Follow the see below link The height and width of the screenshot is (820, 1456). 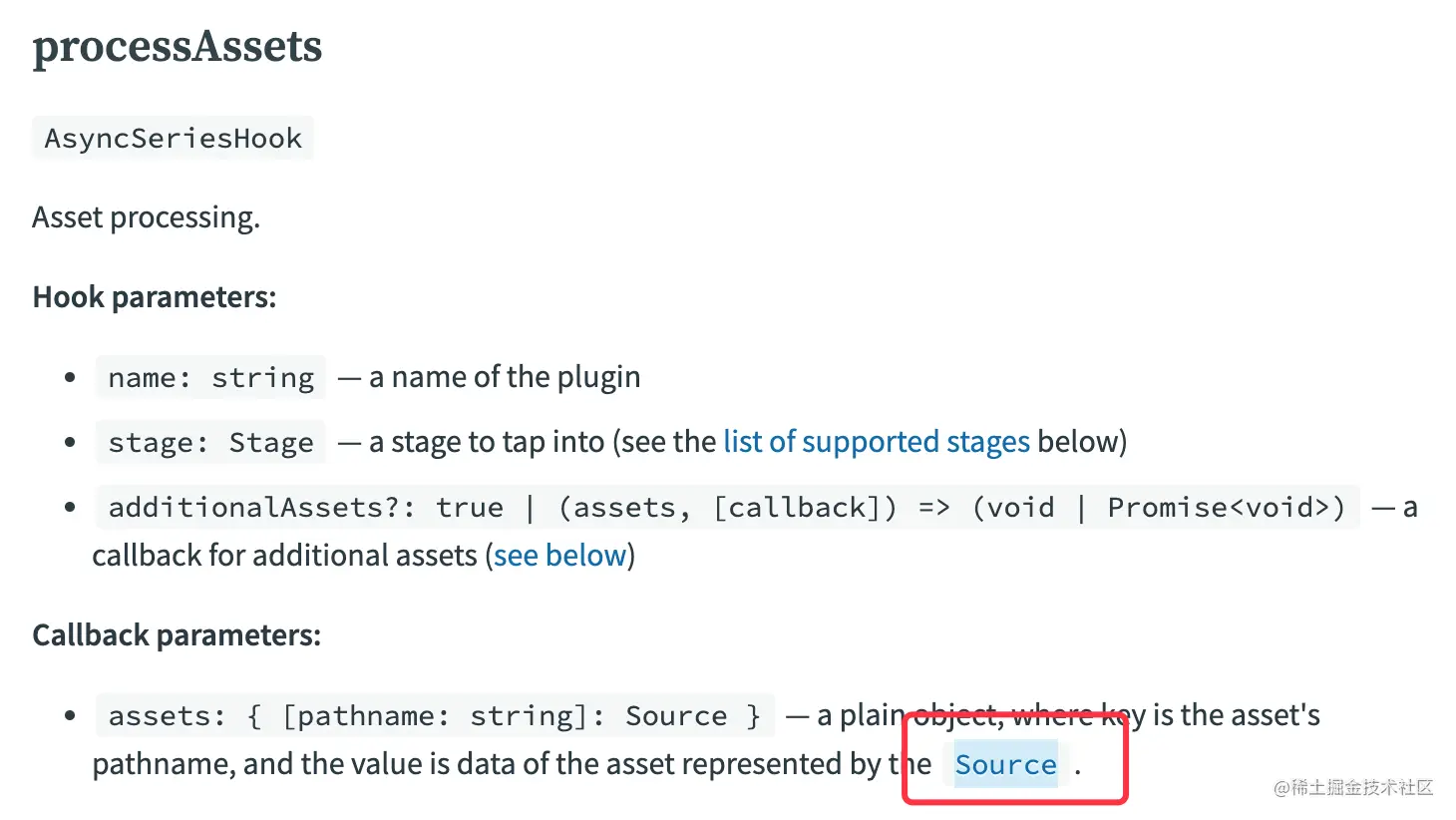559,556
